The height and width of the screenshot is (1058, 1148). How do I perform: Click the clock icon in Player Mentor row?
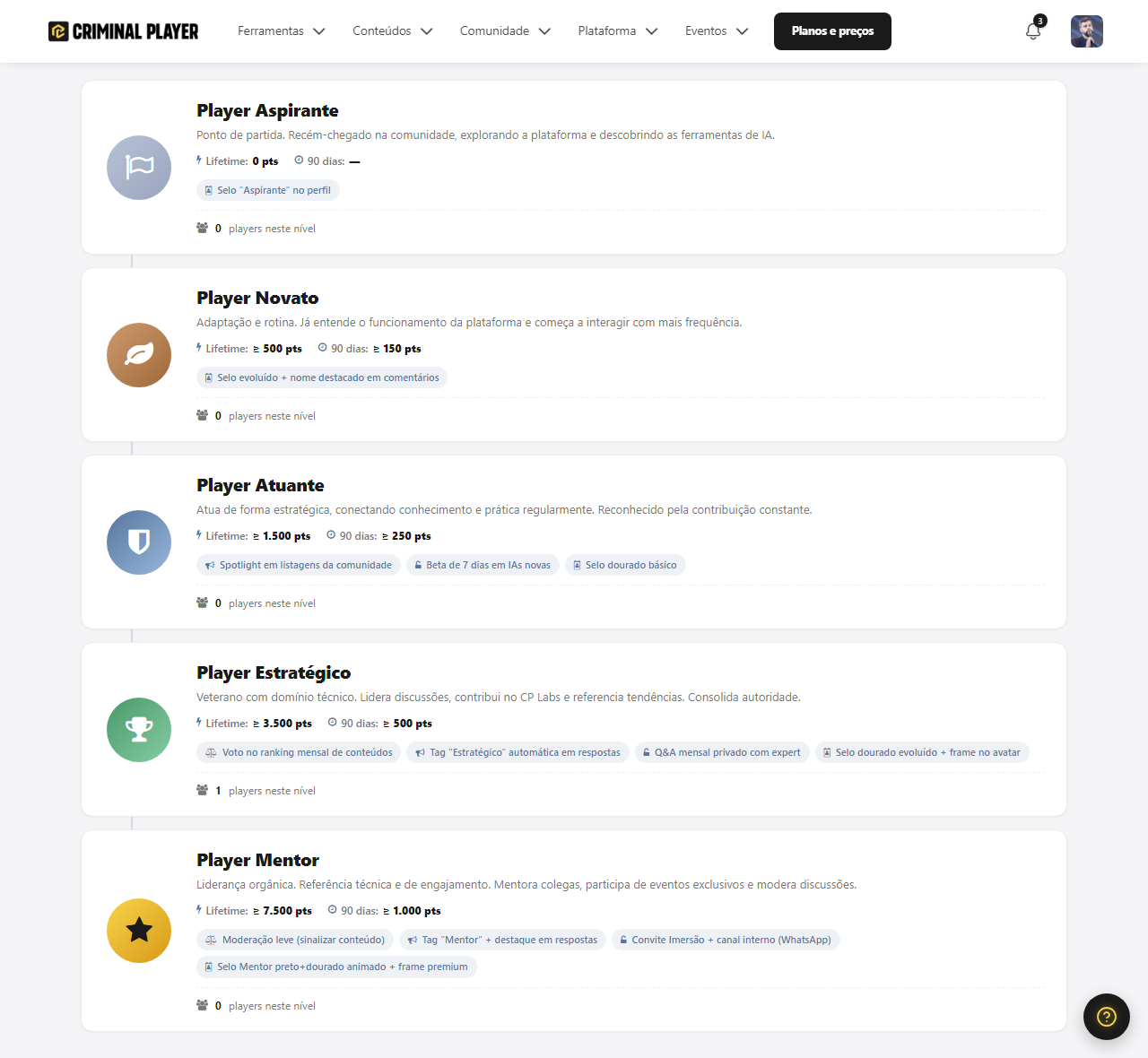coord(333,910)
